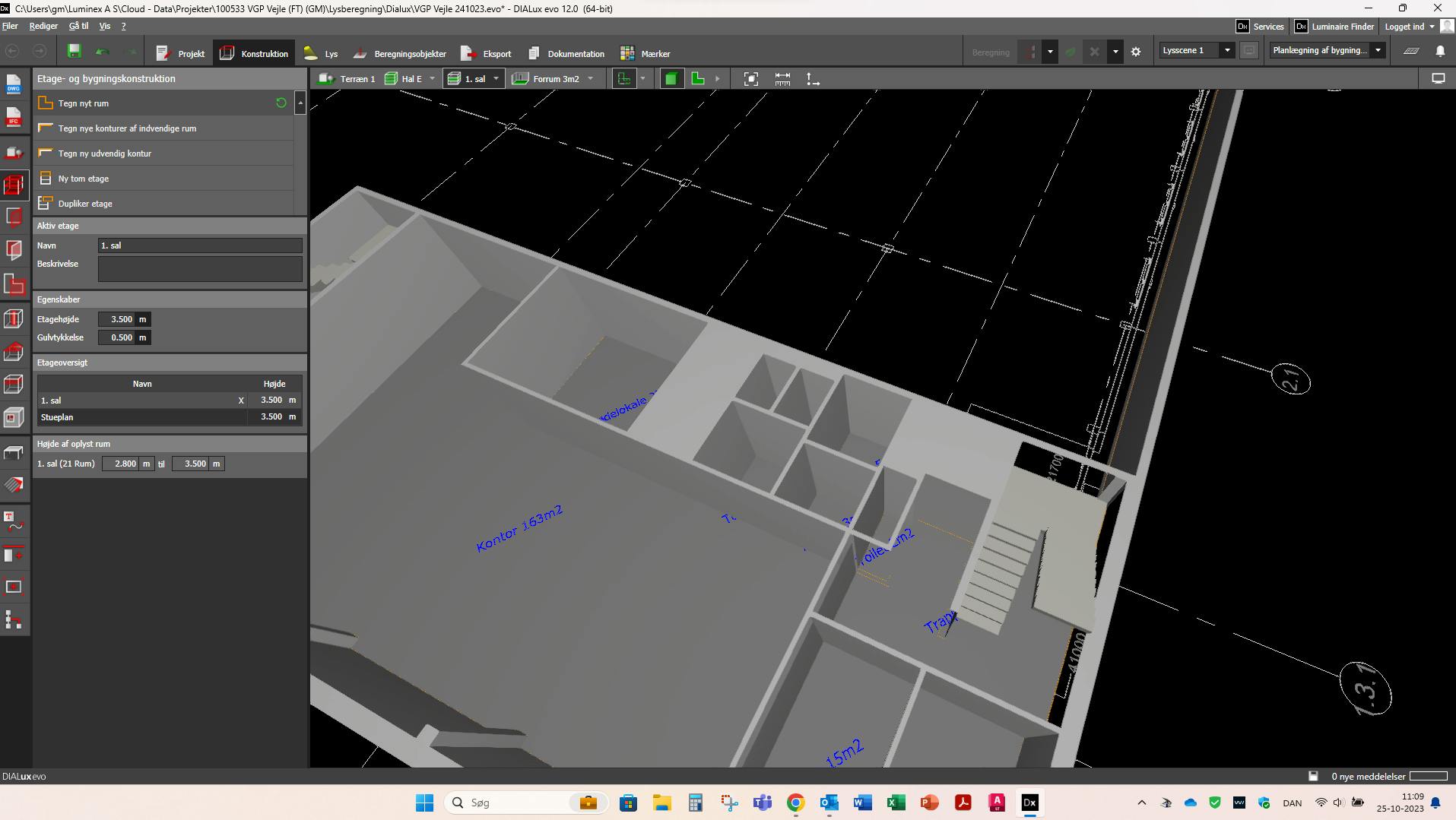
Task: Open the Mærker tab
Action: tap(646, 53)
